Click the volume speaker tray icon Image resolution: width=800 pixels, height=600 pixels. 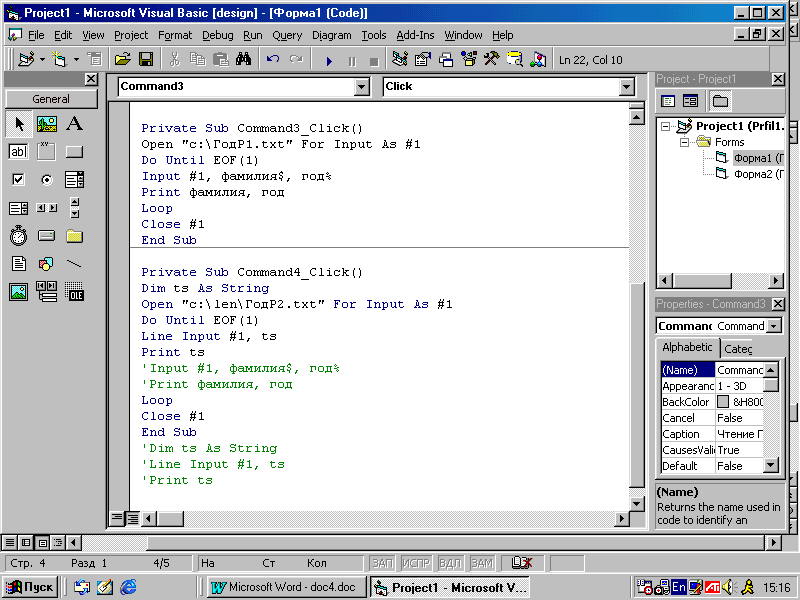tap(728, 587)
